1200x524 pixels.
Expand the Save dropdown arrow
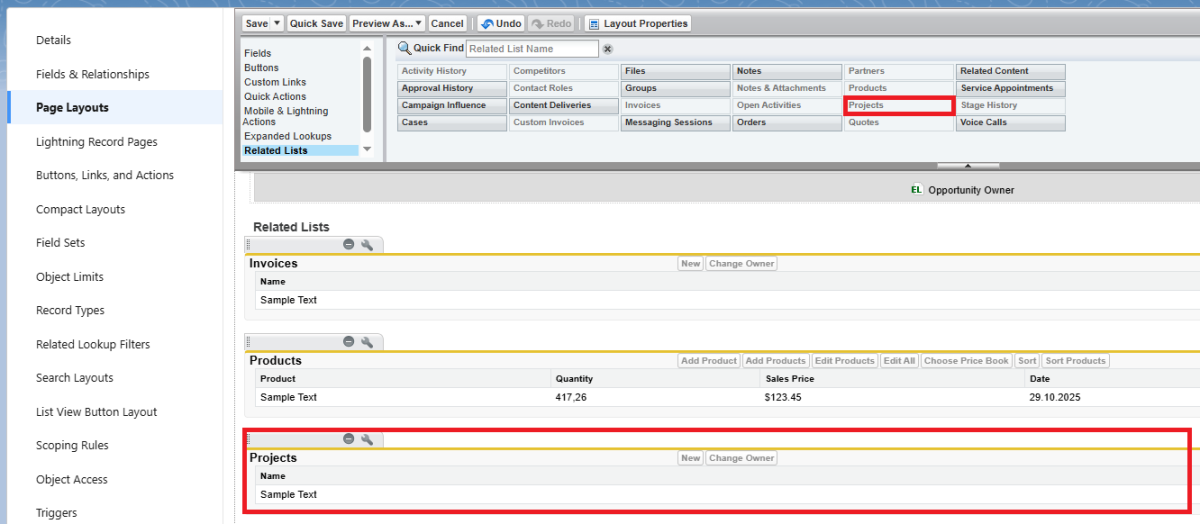point(278,23)
